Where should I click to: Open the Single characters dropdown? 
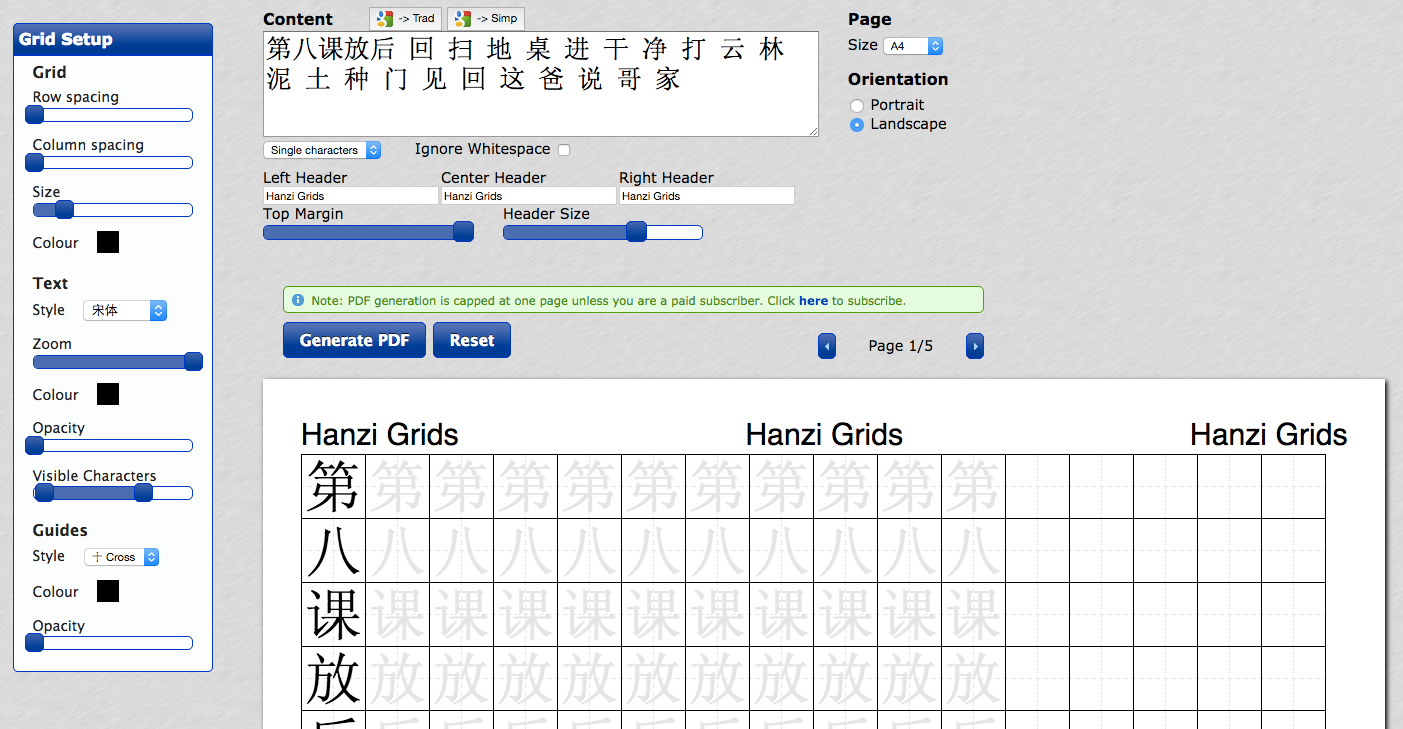[321, 149]
